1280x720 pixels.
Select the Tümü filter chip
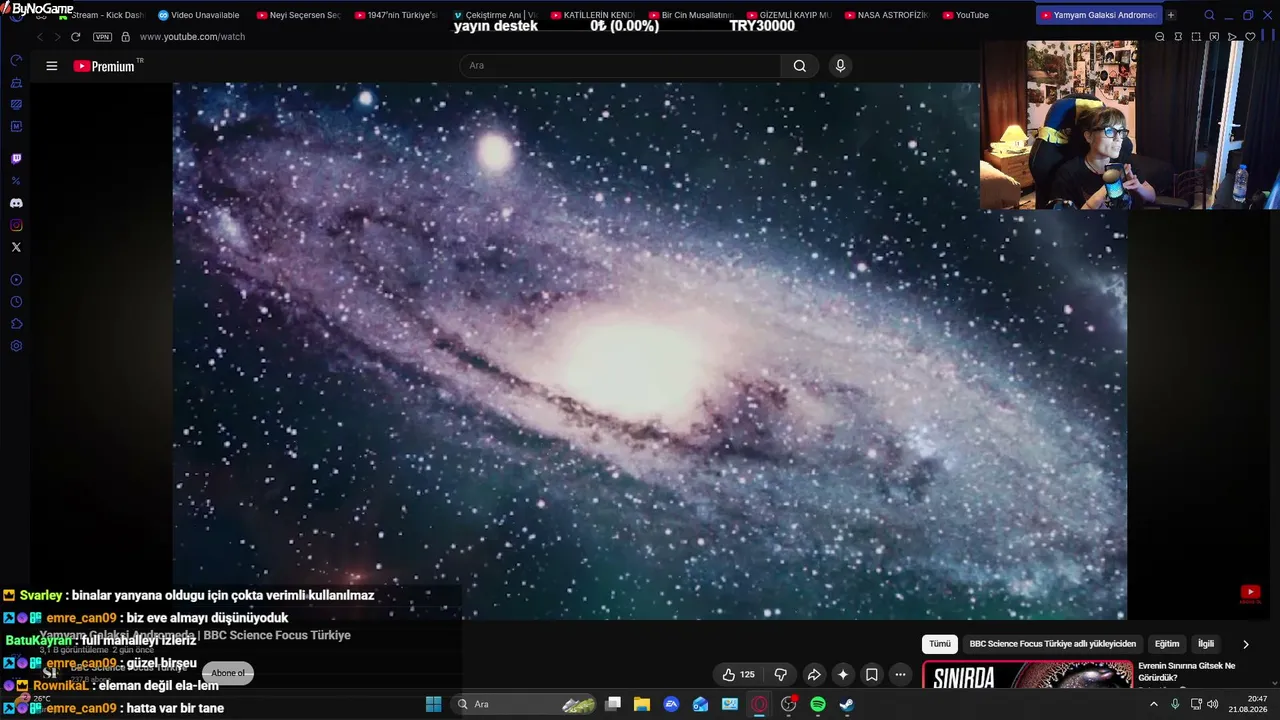(x=940, y=644)
